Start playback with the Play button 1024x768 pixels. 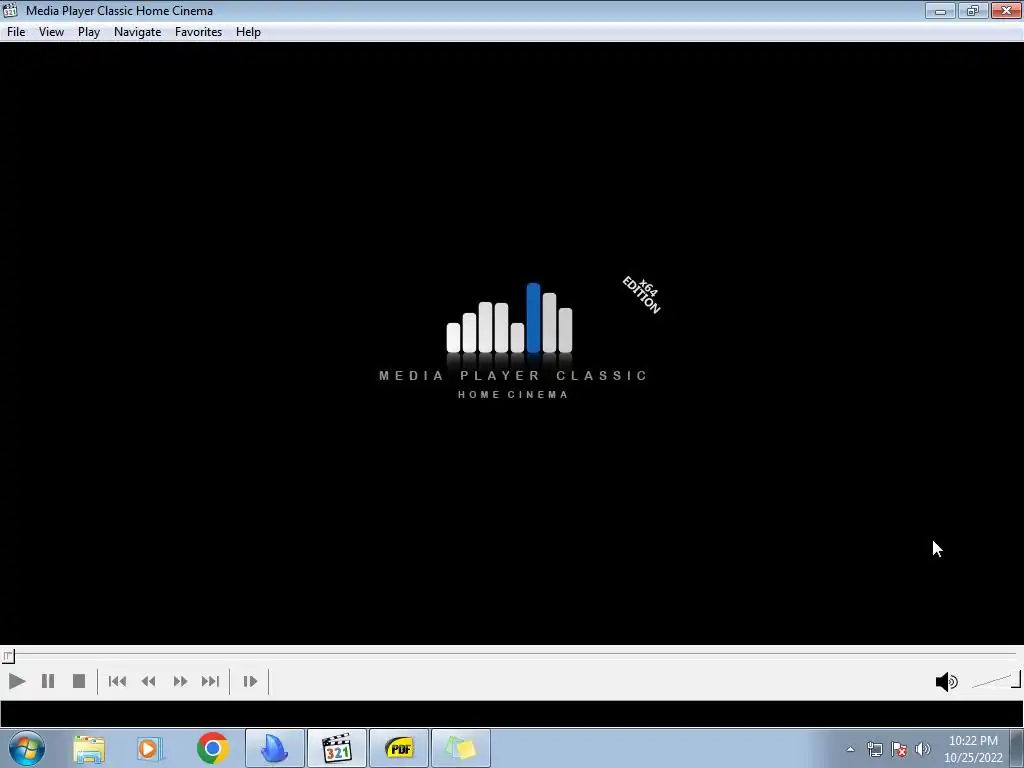click(x=17, y=681)
